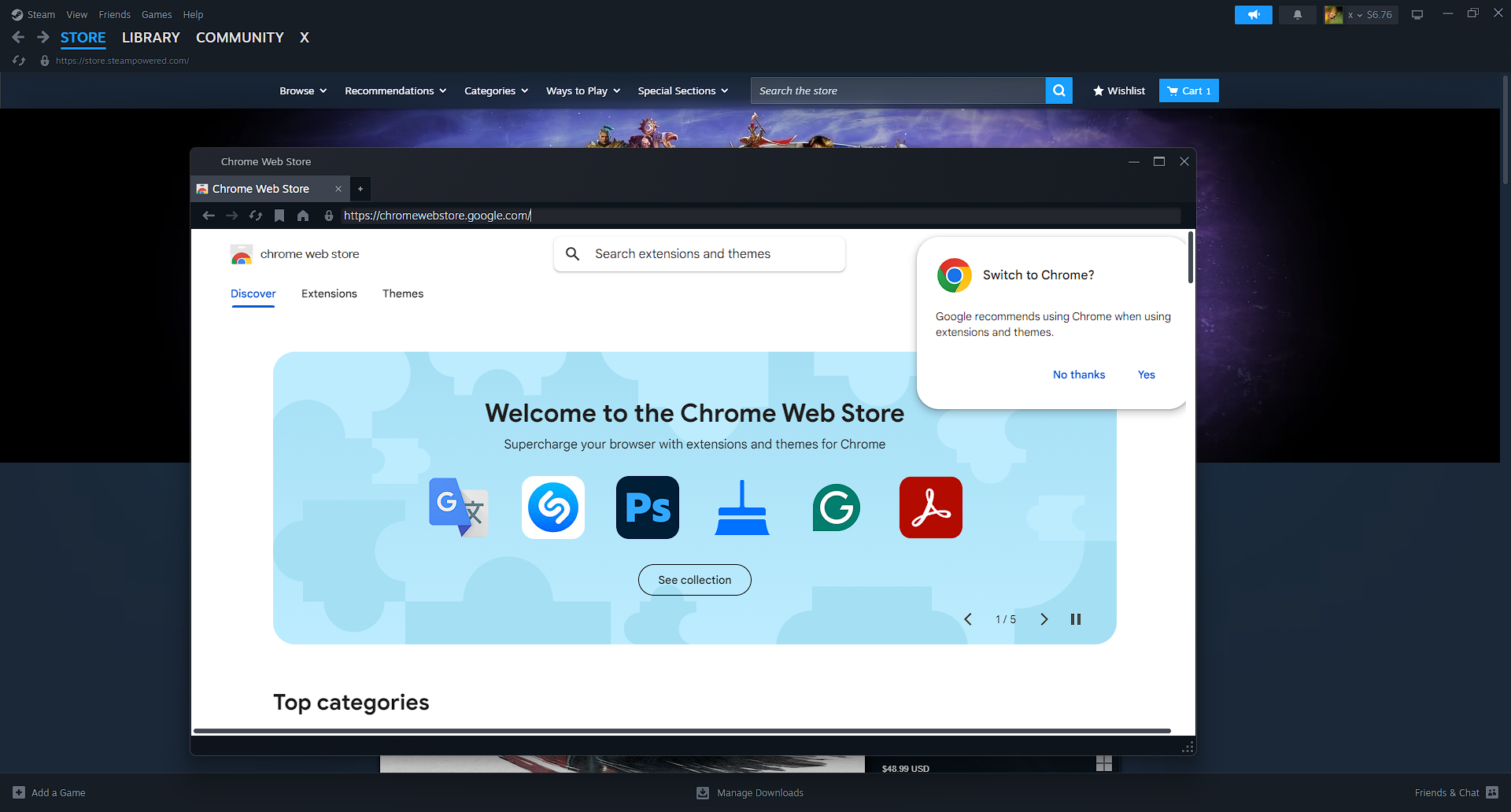Open Manage Downloads in Steam

tap(750, 792)
